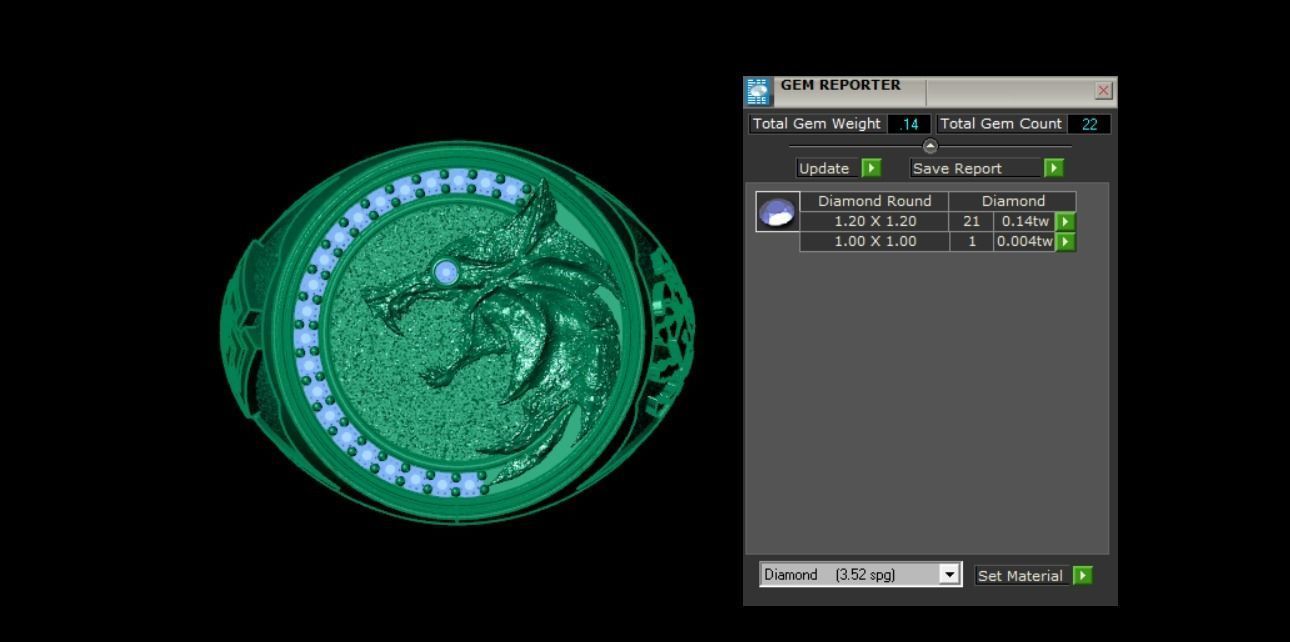Click the quantity cell showing 21
This screenshot has height=642, width=1290.
click(971, 221)
